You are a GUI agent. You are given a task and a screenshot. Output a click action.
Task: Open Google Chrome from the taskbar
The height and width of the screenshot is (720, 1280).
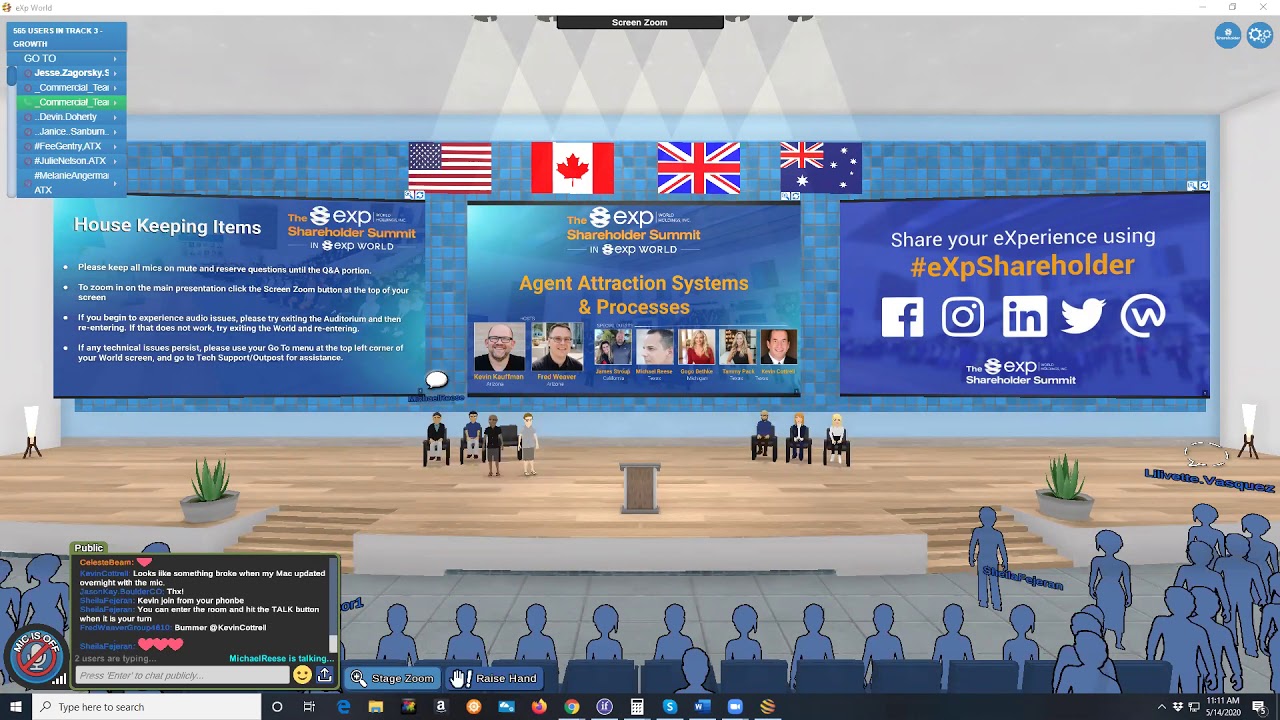(x=571, y=707)
